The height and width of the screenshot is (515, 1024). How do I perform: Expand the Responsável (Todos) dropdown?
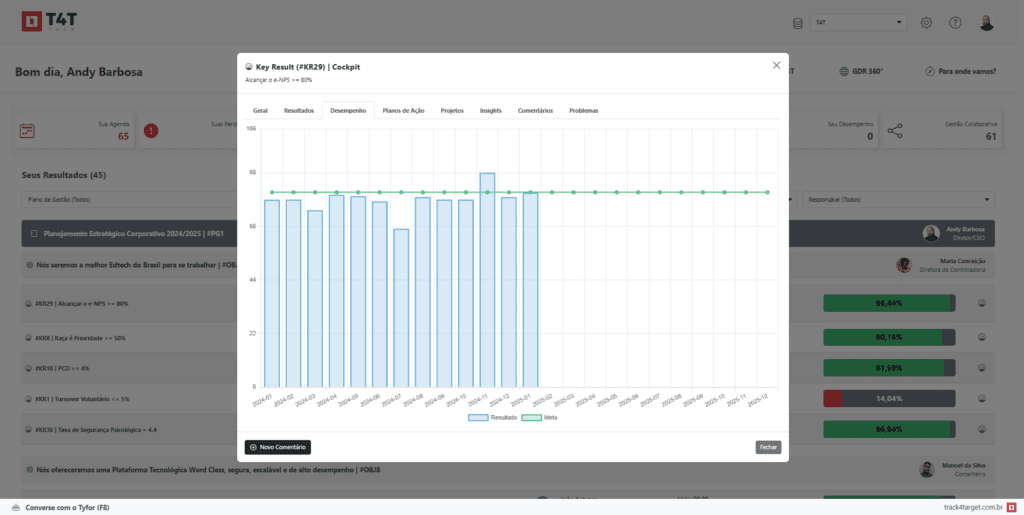(899, 200)
